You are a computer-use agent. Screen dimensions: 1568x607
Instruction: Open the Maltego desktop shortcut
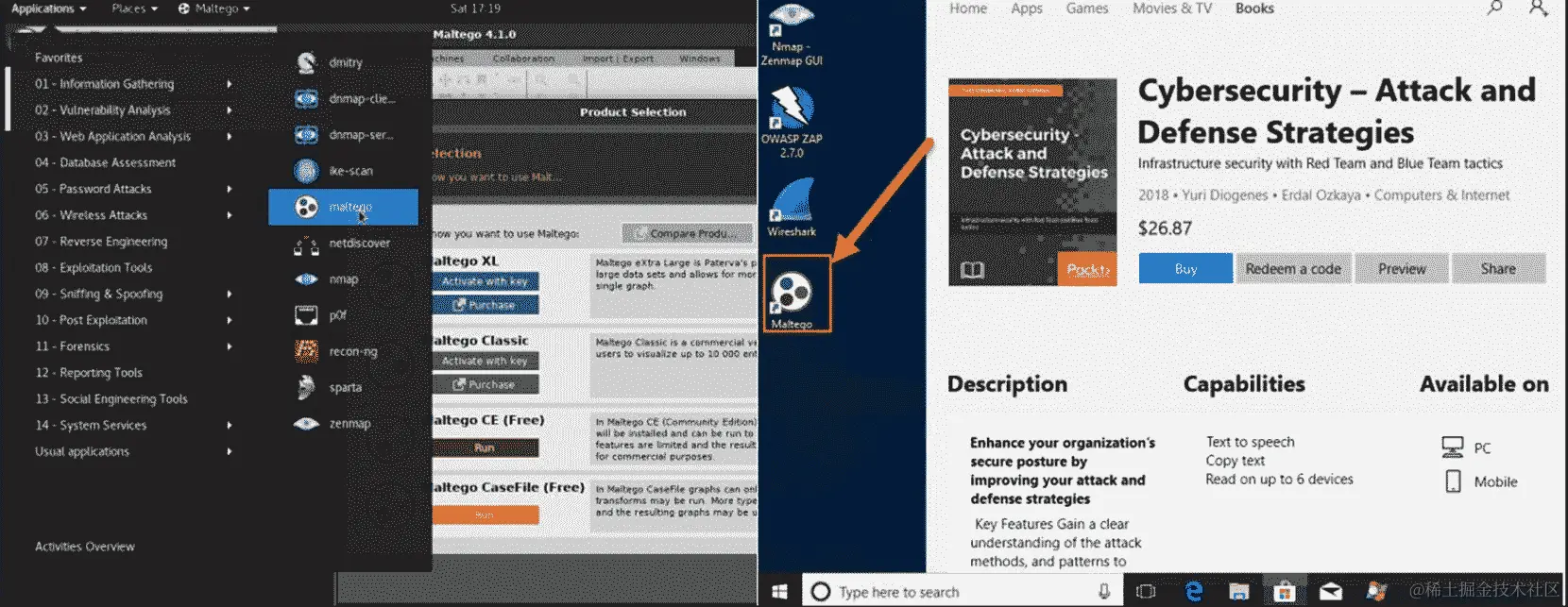click(x=796, y=294)
